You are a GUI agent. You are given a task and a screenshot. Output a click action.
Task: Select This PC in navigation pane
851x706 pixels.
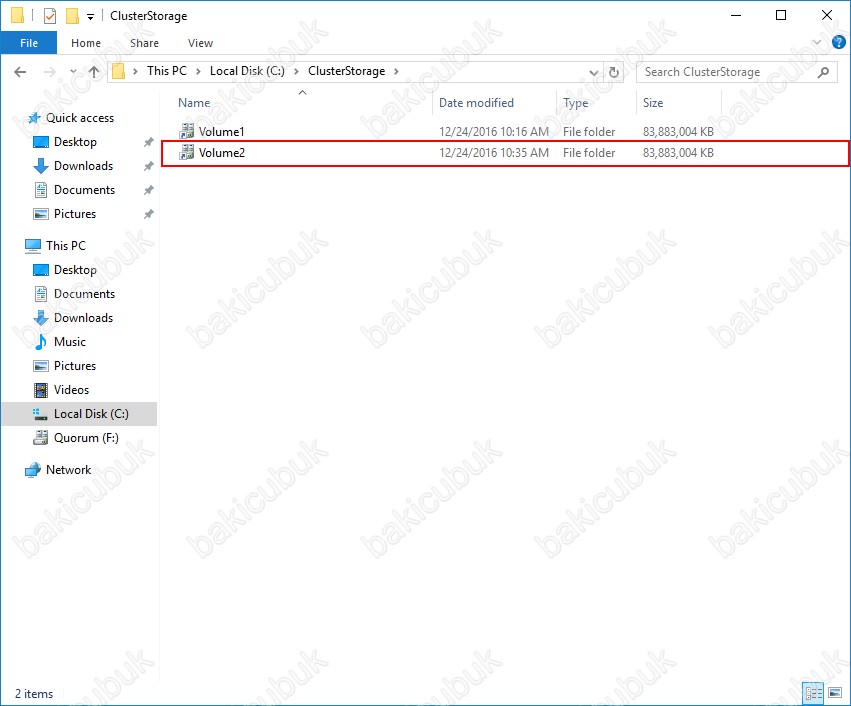(66, 246)
